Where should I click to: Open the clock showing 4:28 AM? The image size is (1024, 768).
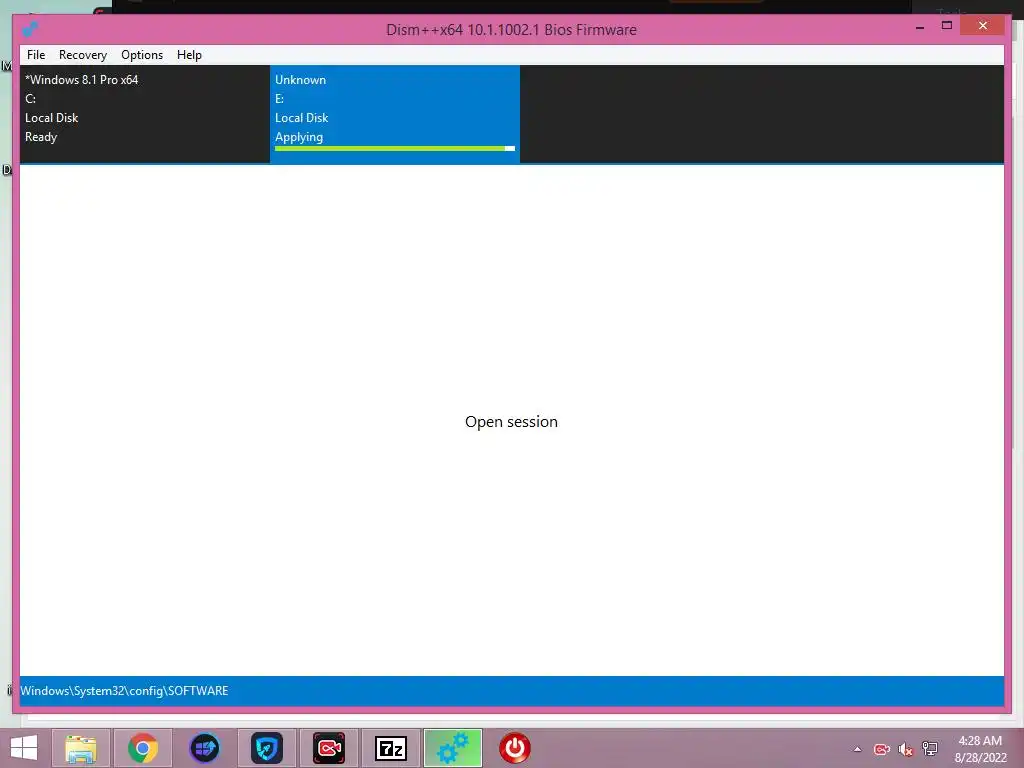pos(980,749)
